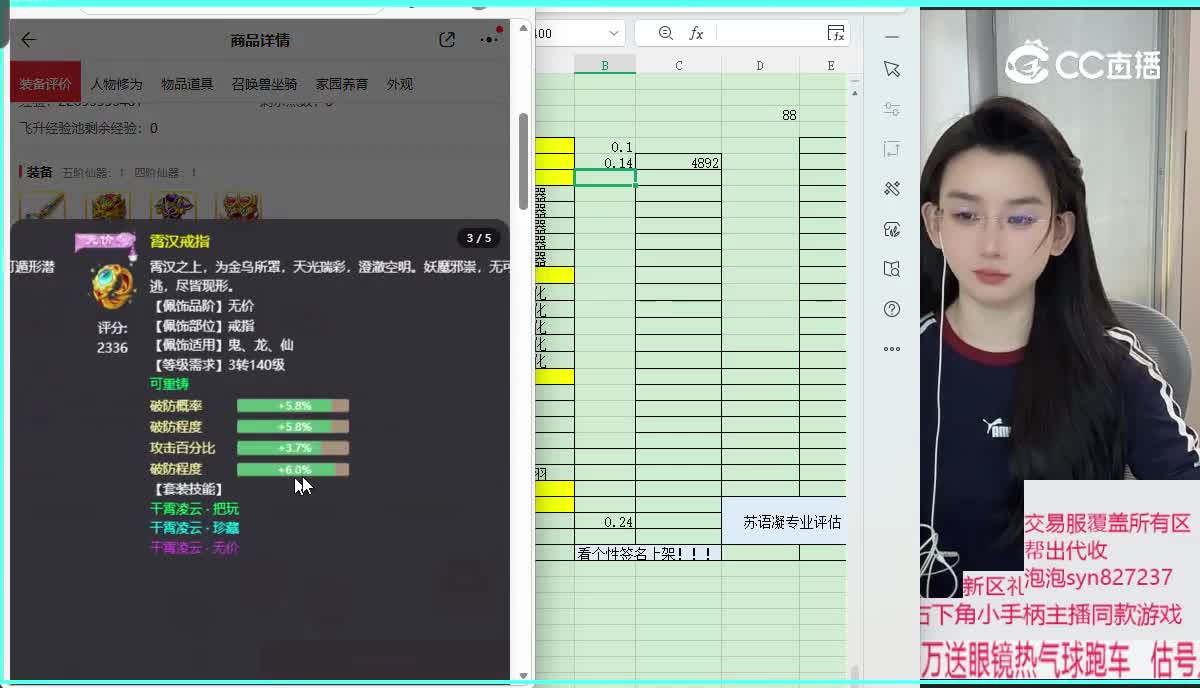Click the screenshot region icon in sidebar
This screenshot has width=1200, height=688.
[x=891, y=149]
